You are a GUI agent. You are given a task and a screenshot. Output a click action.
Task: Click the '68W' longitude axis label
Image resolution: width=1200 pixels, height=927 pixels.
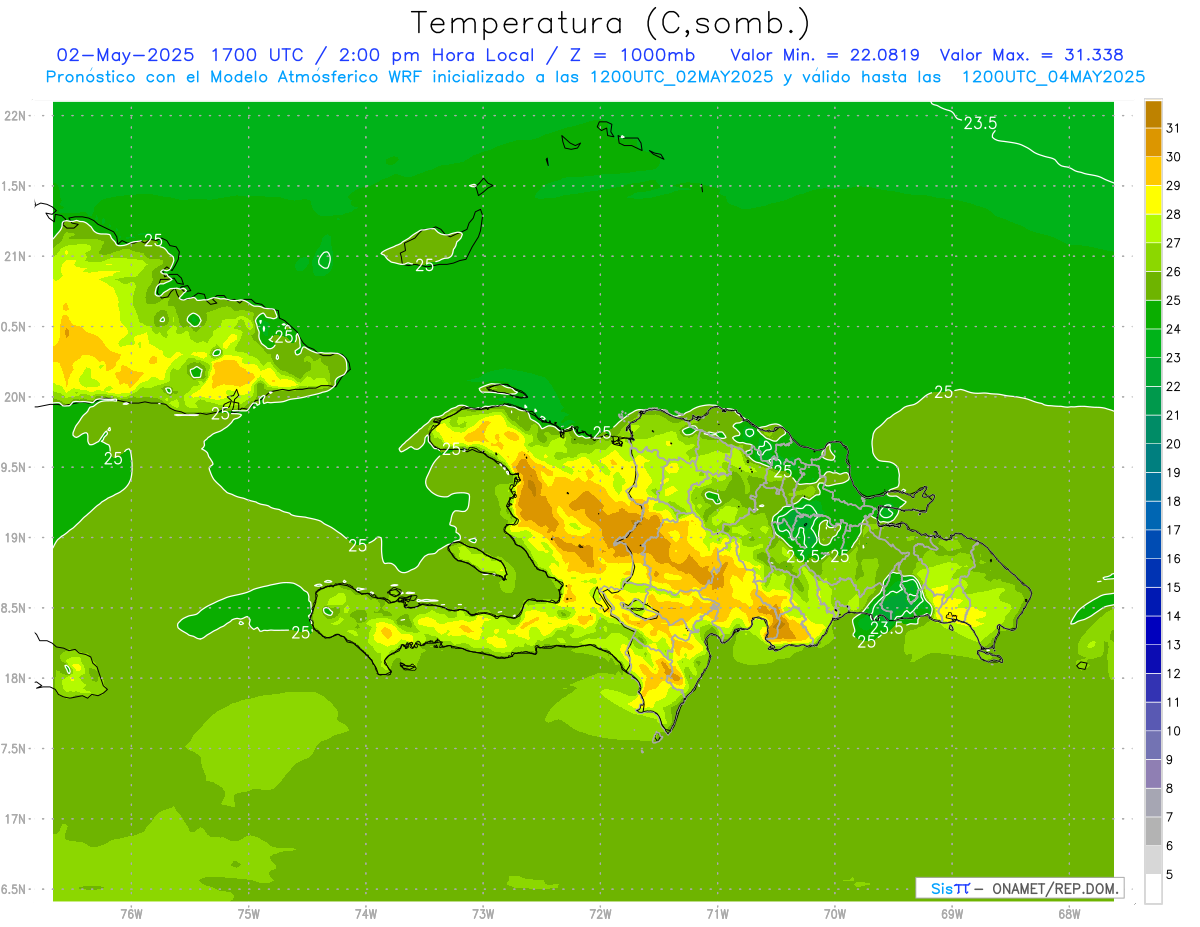click(x=1069, y=913)
